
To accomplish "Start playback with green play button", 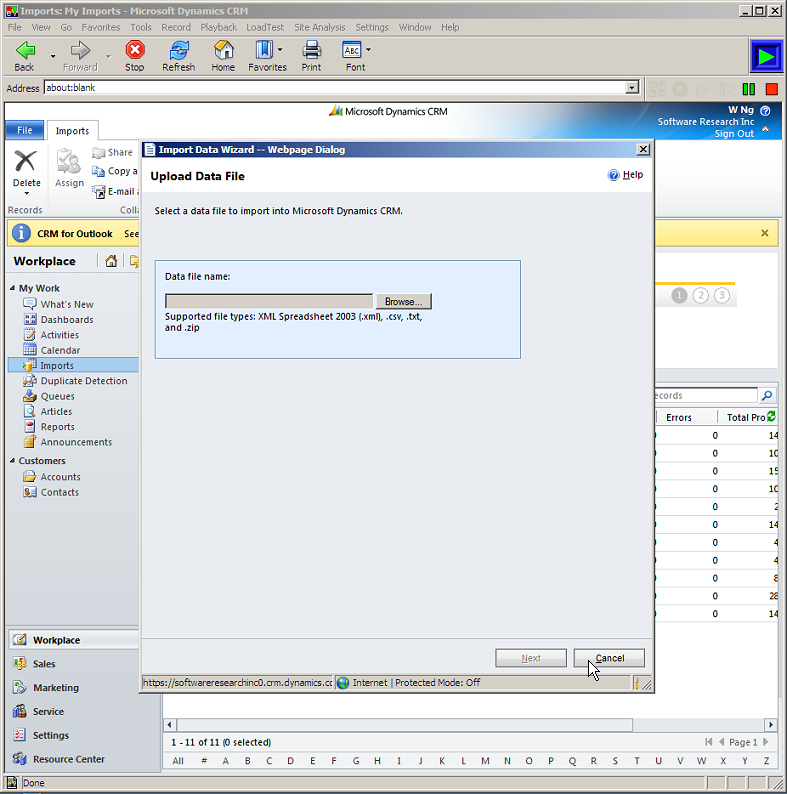I will click(x=766, y=56).
